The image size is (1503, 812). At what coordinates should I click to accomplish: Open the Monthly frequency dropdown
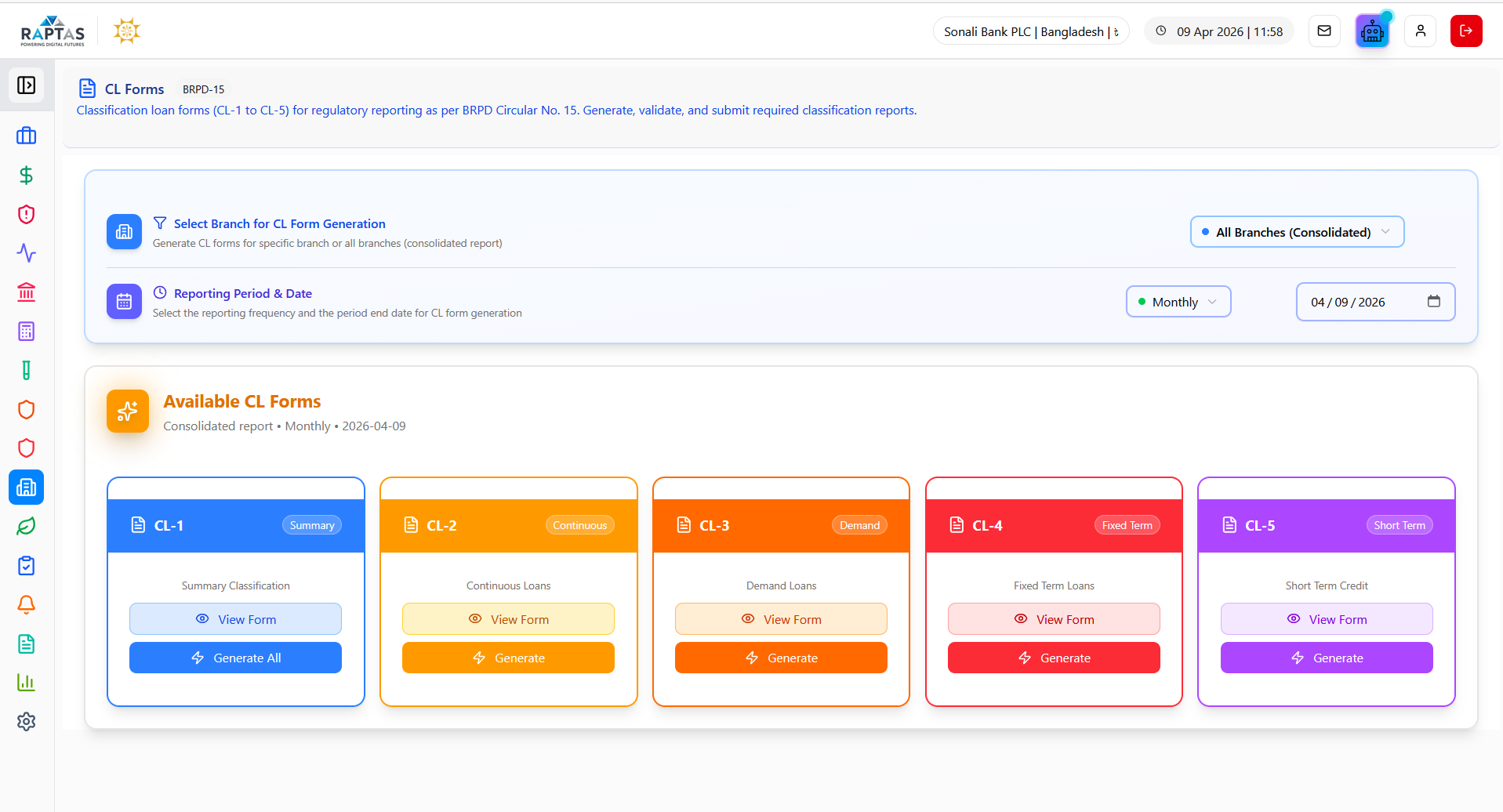coord(1178,302)
